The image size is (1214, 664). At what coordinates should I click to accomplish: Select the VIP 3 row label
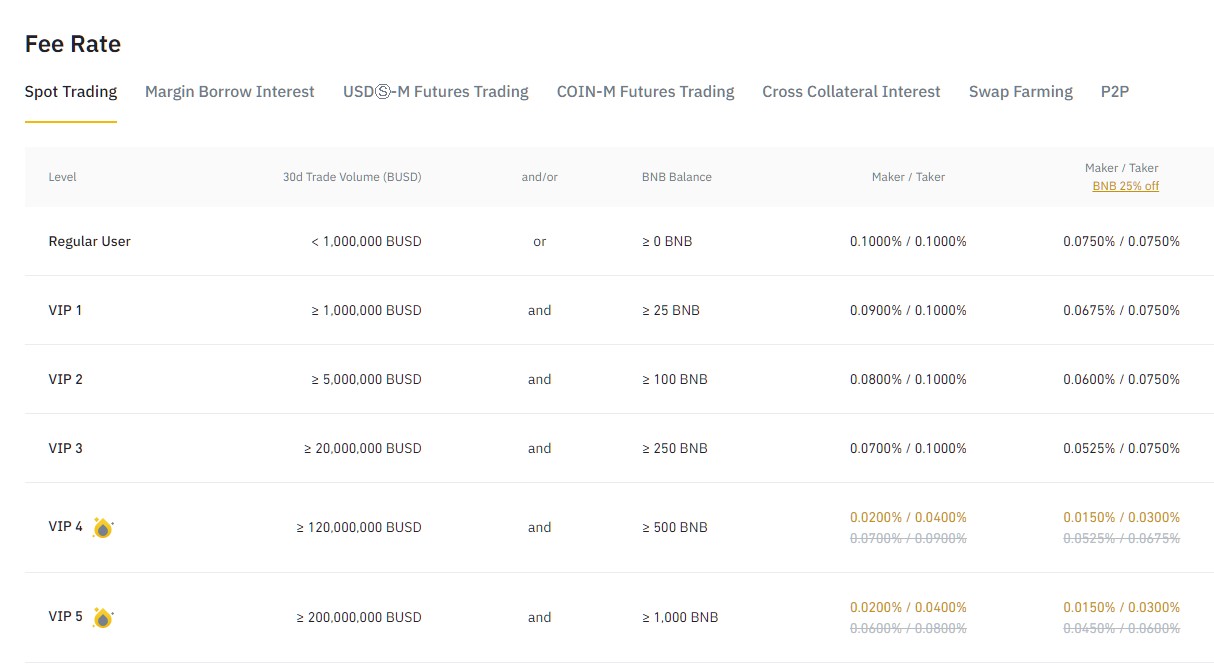tap(66, 448)
